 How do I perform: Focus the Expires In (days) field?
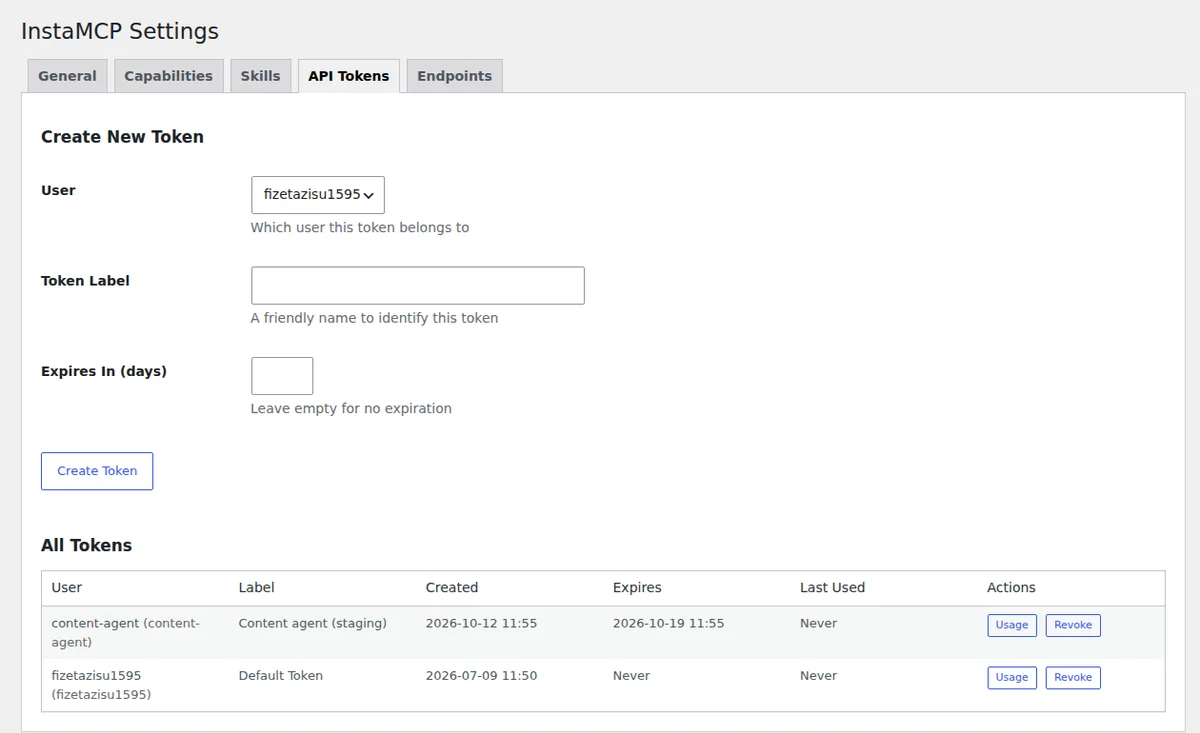click(282, 376)
